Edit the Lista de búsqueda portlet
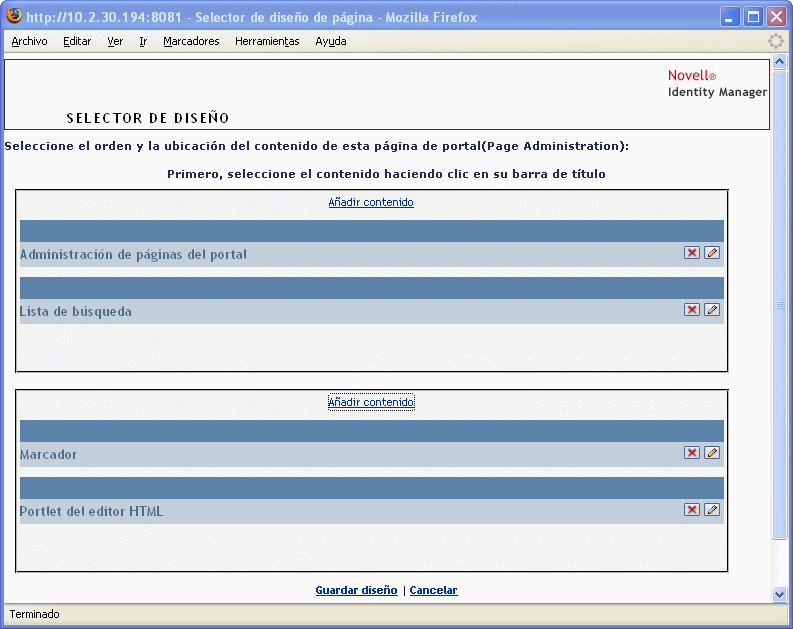 (x=712, y=309)
